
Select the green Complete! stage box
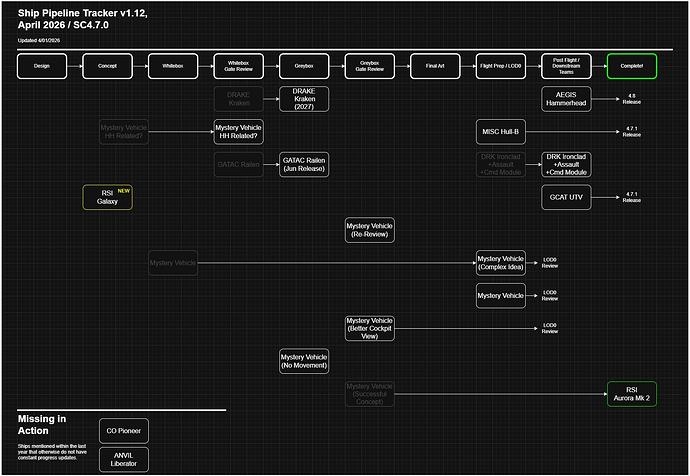coord(632,66)
